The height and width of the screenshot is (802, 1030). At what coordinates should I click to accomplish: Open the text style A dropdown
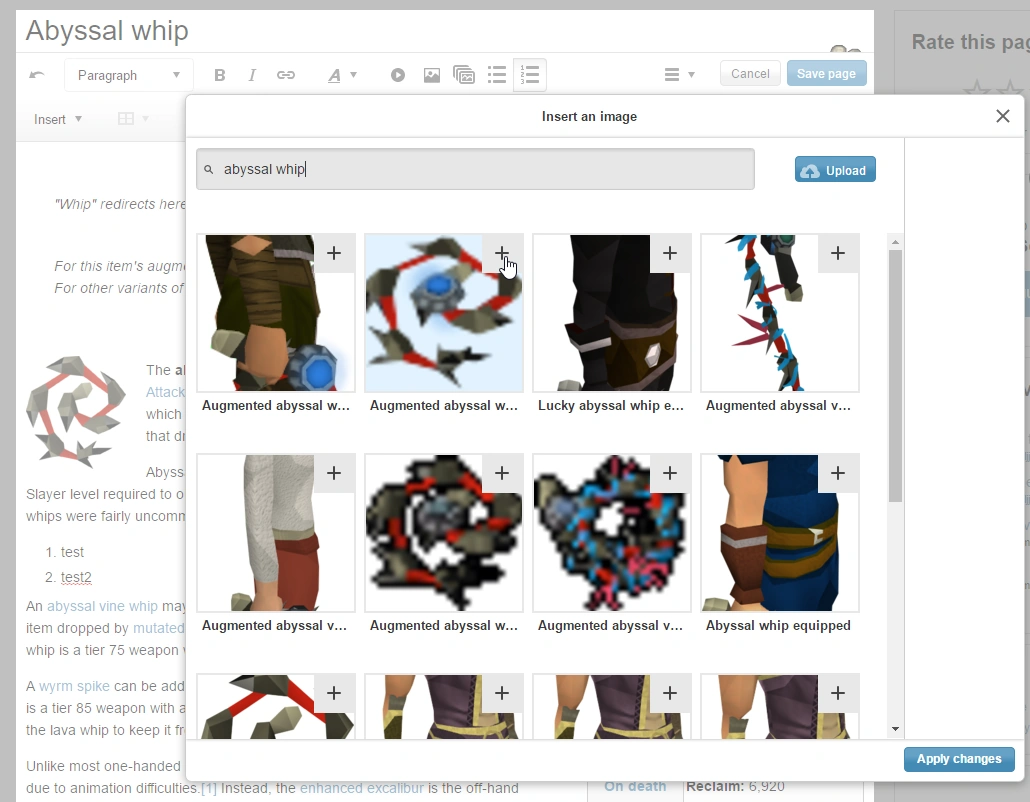click(342, 75)
